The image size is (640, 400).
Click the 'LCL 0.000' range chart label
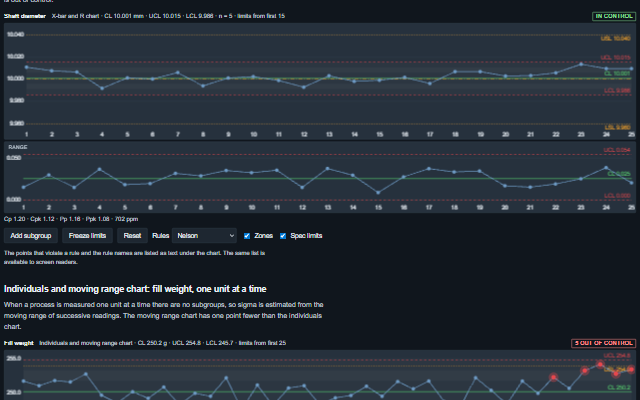tap(617, 196)
